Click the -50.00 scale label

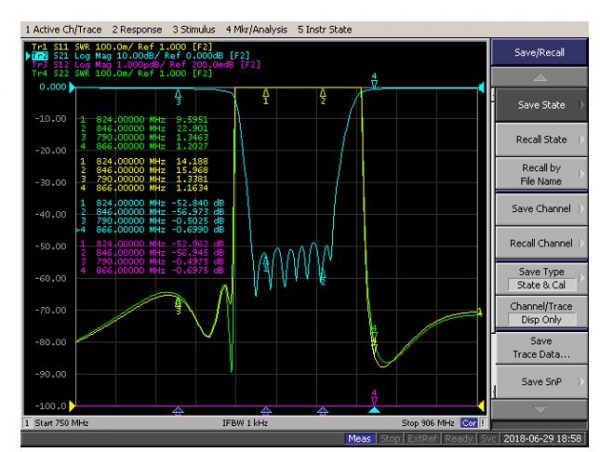(x=51, y=246)
